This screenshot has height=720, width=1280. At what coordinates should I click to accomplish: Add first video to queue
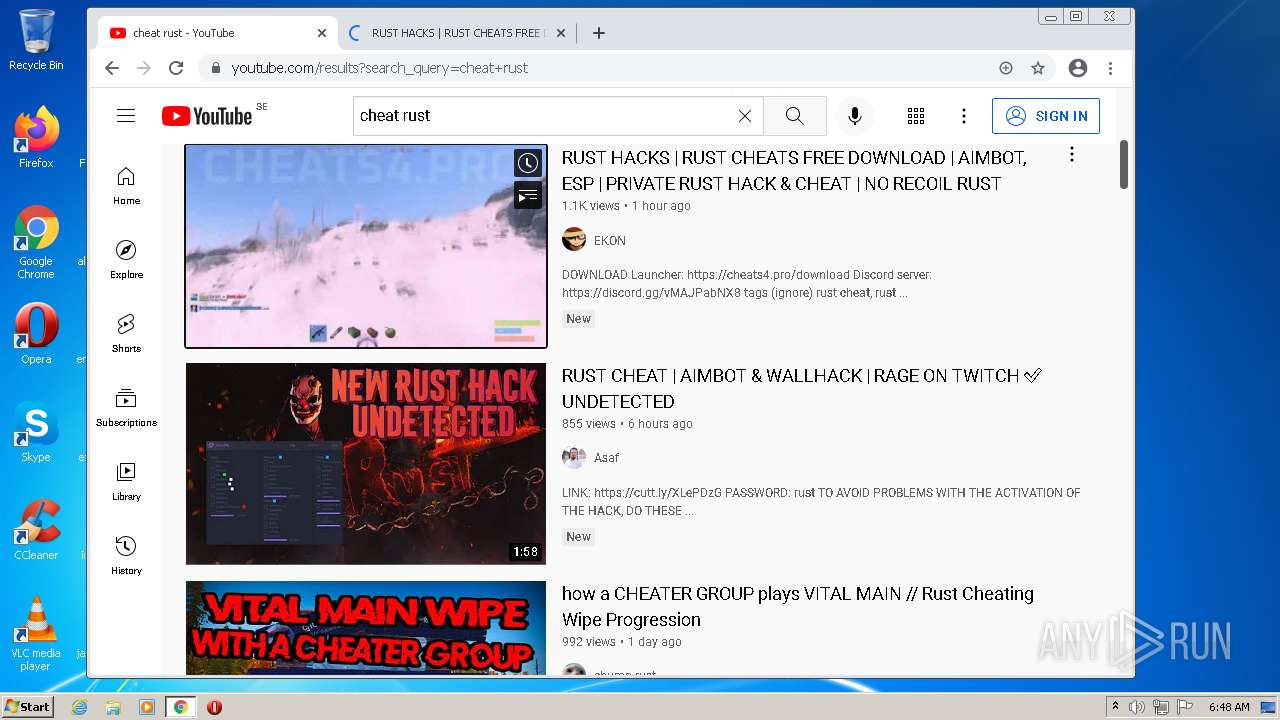tap(528, 196)
